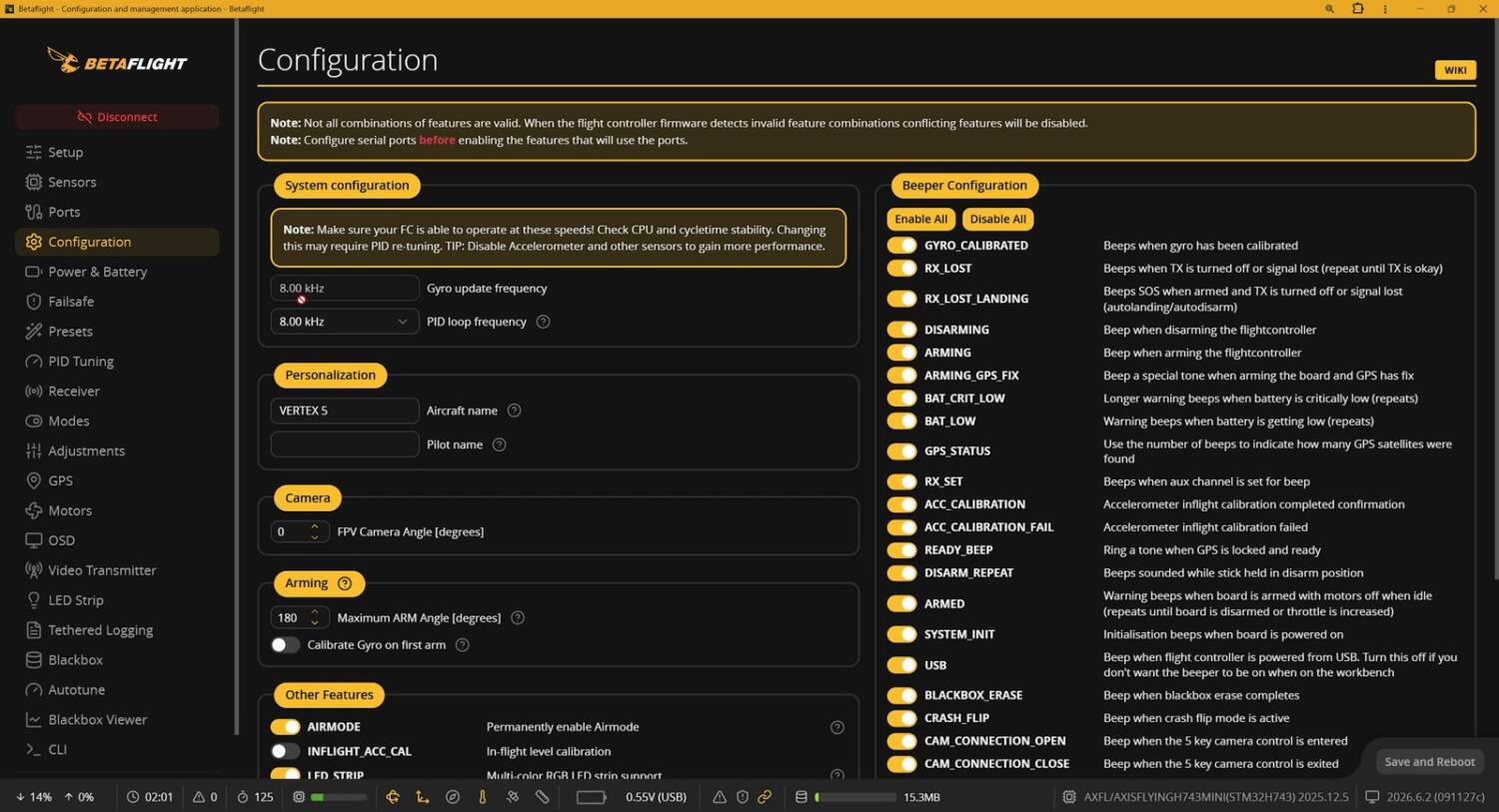
Task: Click the help icon next to Maximum ARM Angle
Action: point(518,617)
